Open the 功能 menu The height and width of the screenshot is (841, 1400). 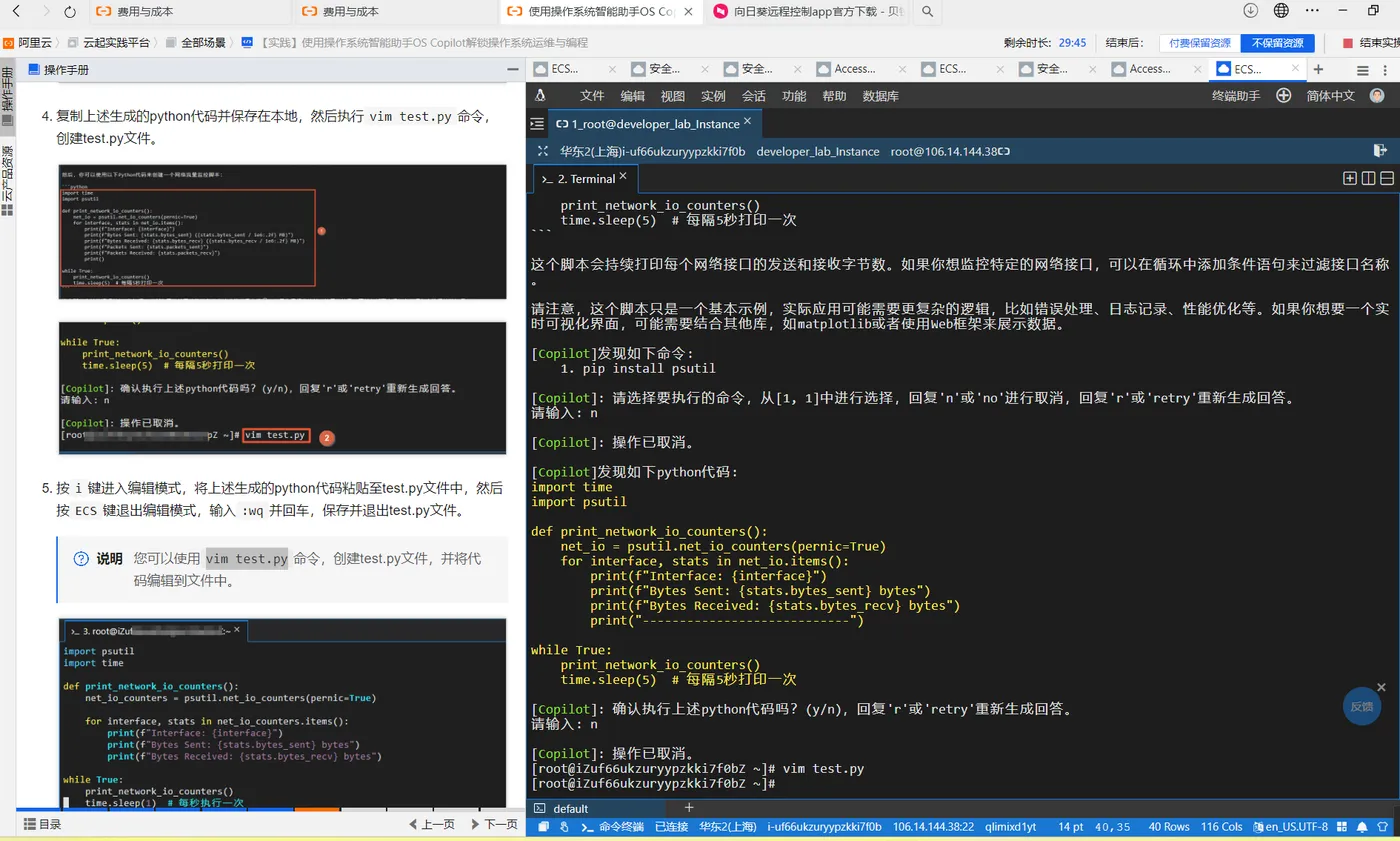pyautogui.click(x=794, y=96)
